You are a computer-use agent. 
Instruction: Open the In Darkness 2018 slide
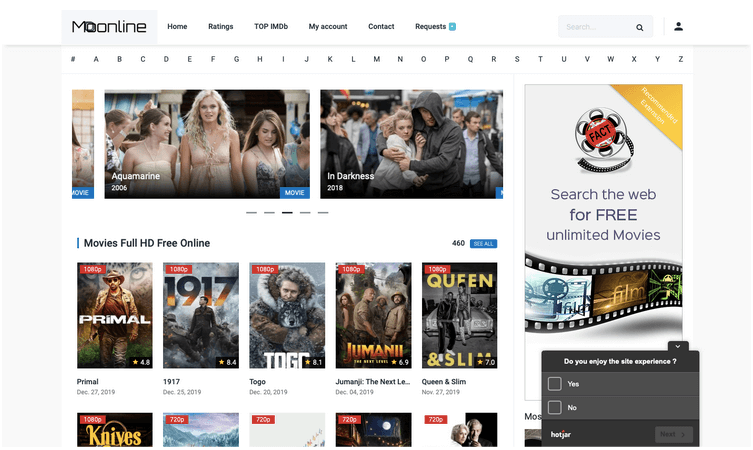coord(412,144)
